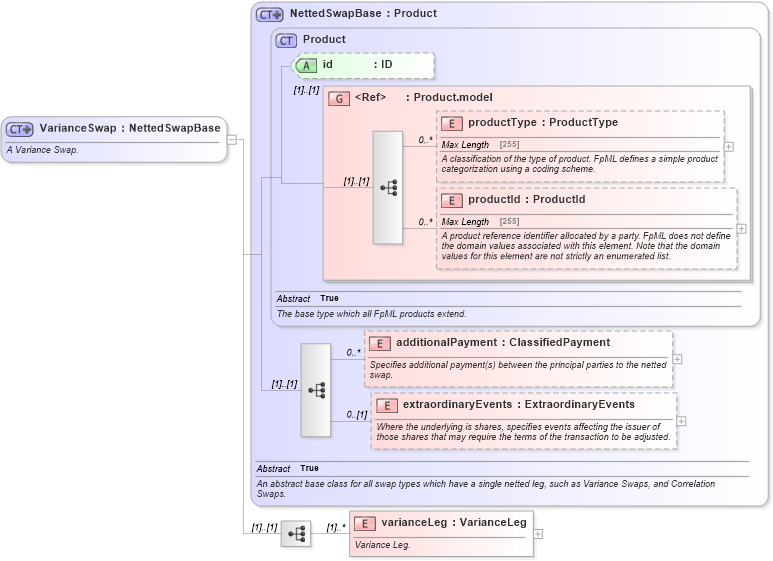Screen dimensions: 773x561
Task: Click Product's 'Abstract True' property
Action: tap(308, 298)
